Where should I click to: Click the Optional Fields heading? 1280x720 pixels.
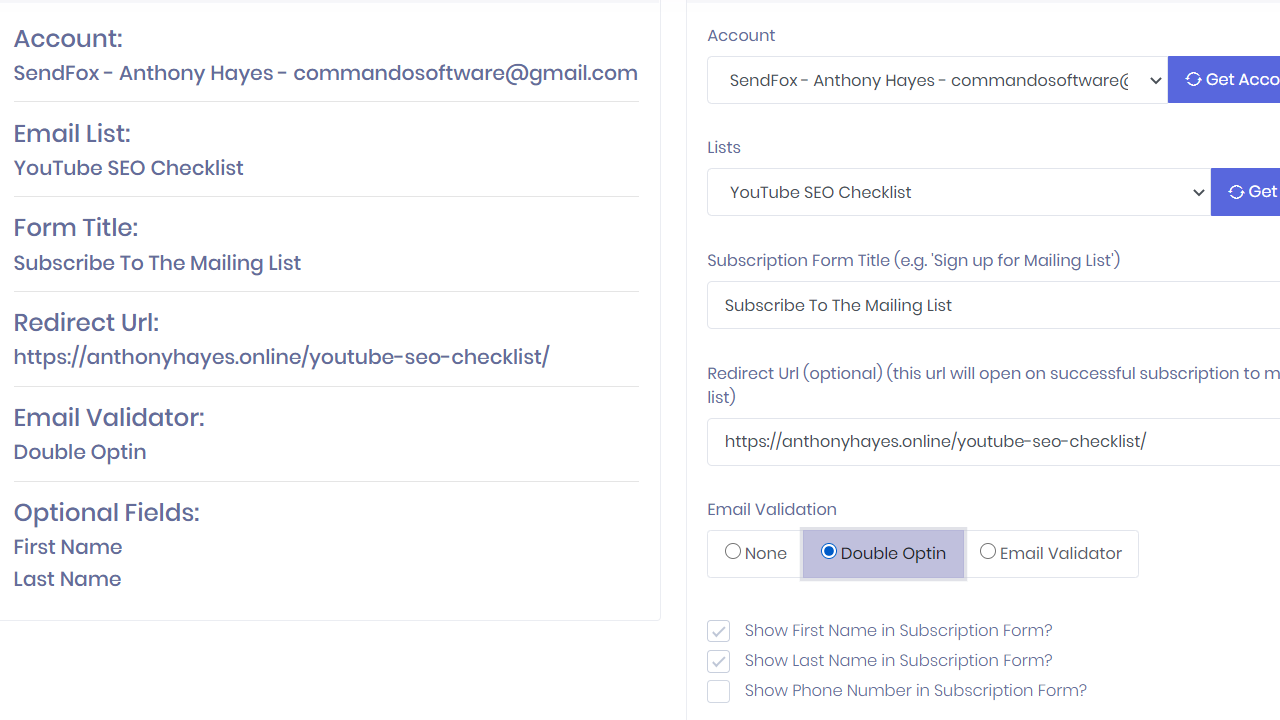[x=106, y=513]
